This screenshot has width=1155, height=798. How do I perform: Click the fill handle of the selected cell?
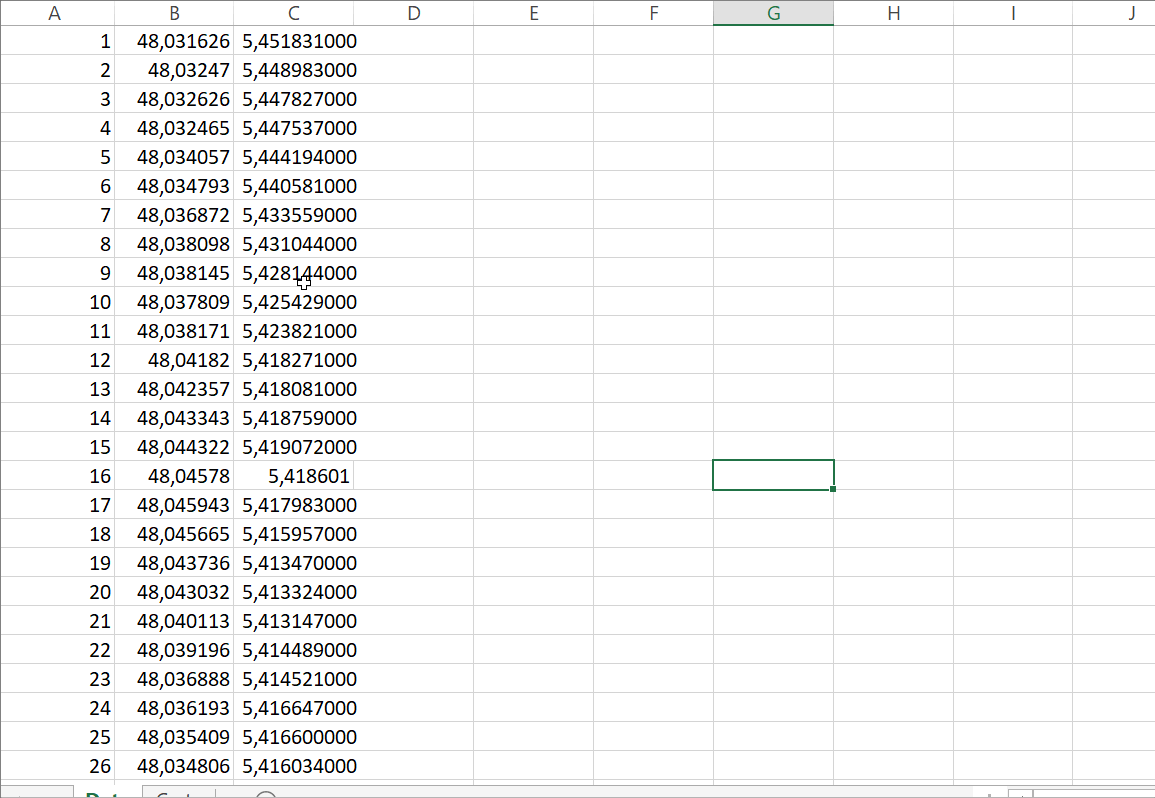[832, 489]
